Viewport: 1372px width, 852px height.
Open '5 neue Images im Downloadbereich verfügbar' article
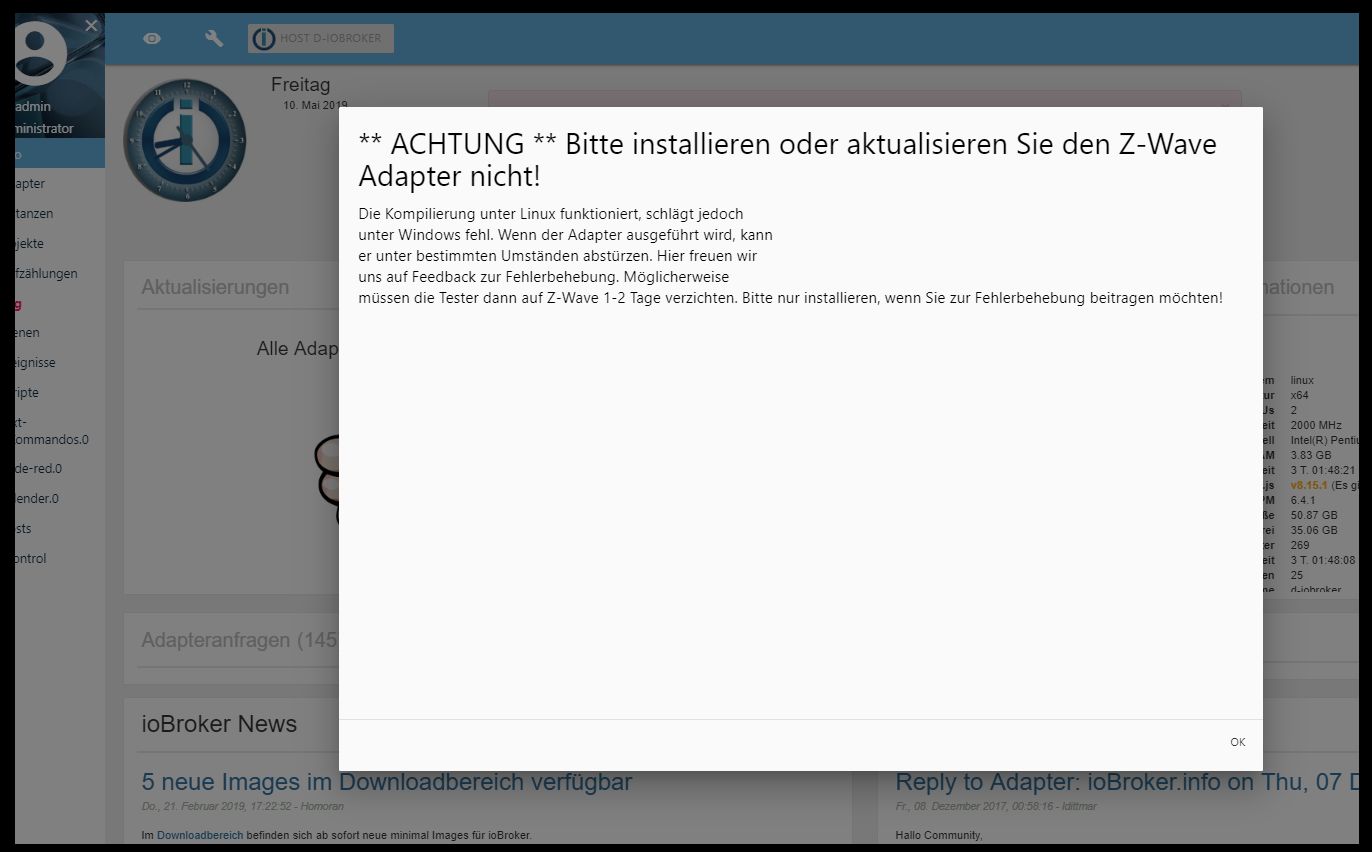coord(387,782)
